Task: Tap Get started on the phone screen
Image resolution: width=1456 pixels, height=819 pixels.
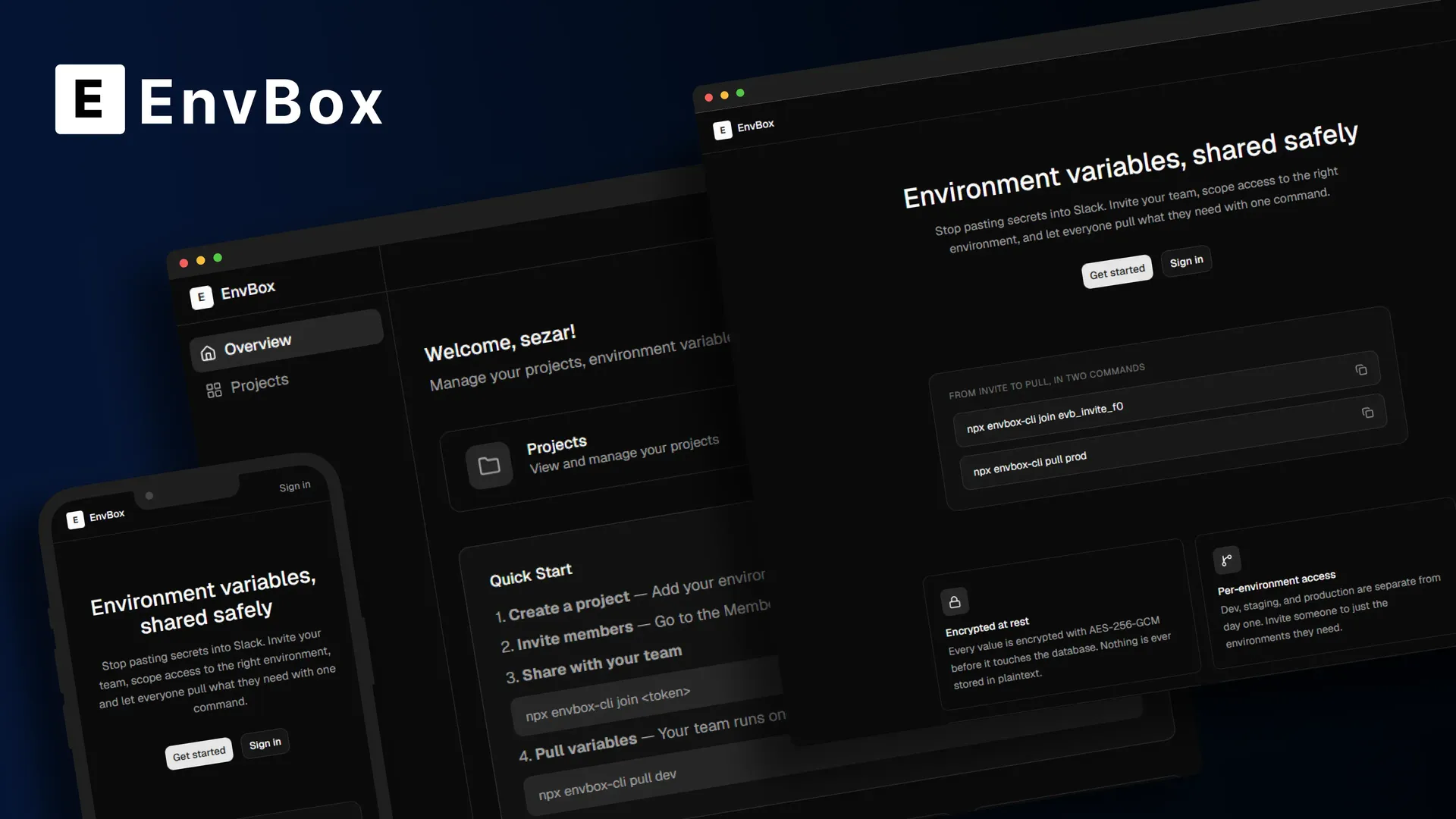Action: [199, 754]
